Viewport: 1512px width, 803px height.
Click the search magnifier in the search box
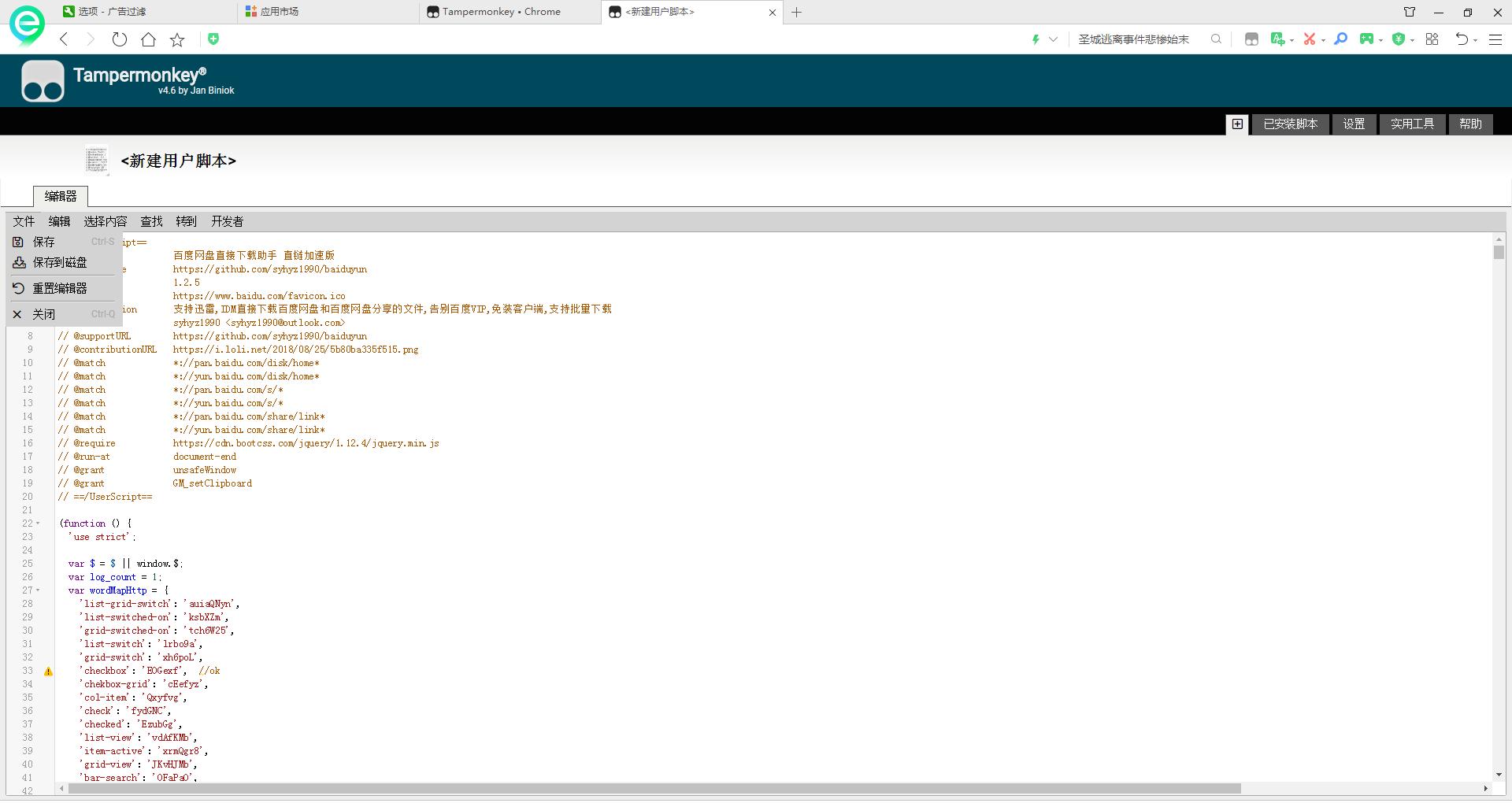(1216, 39)
